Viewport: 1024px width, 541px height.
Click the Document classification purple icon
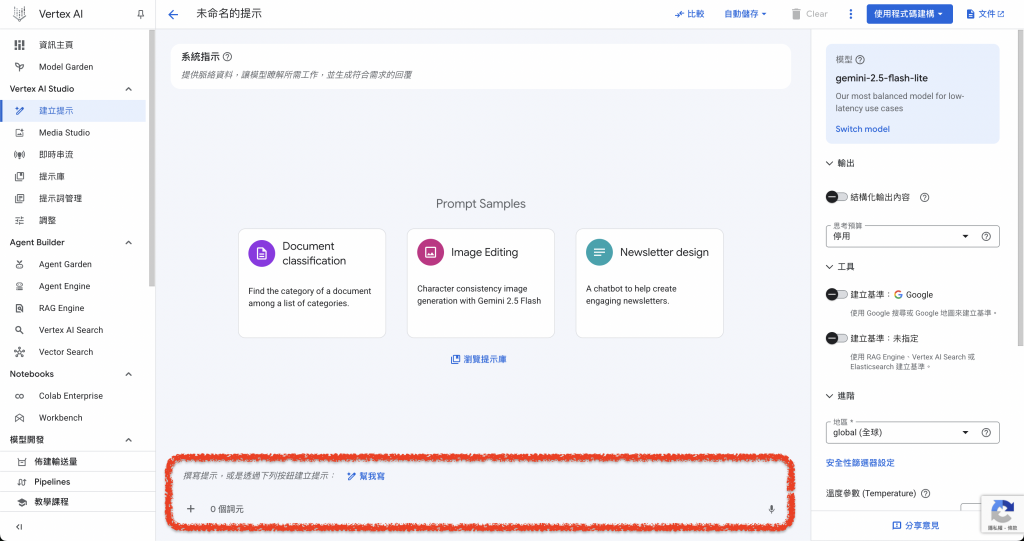point(261,253)
